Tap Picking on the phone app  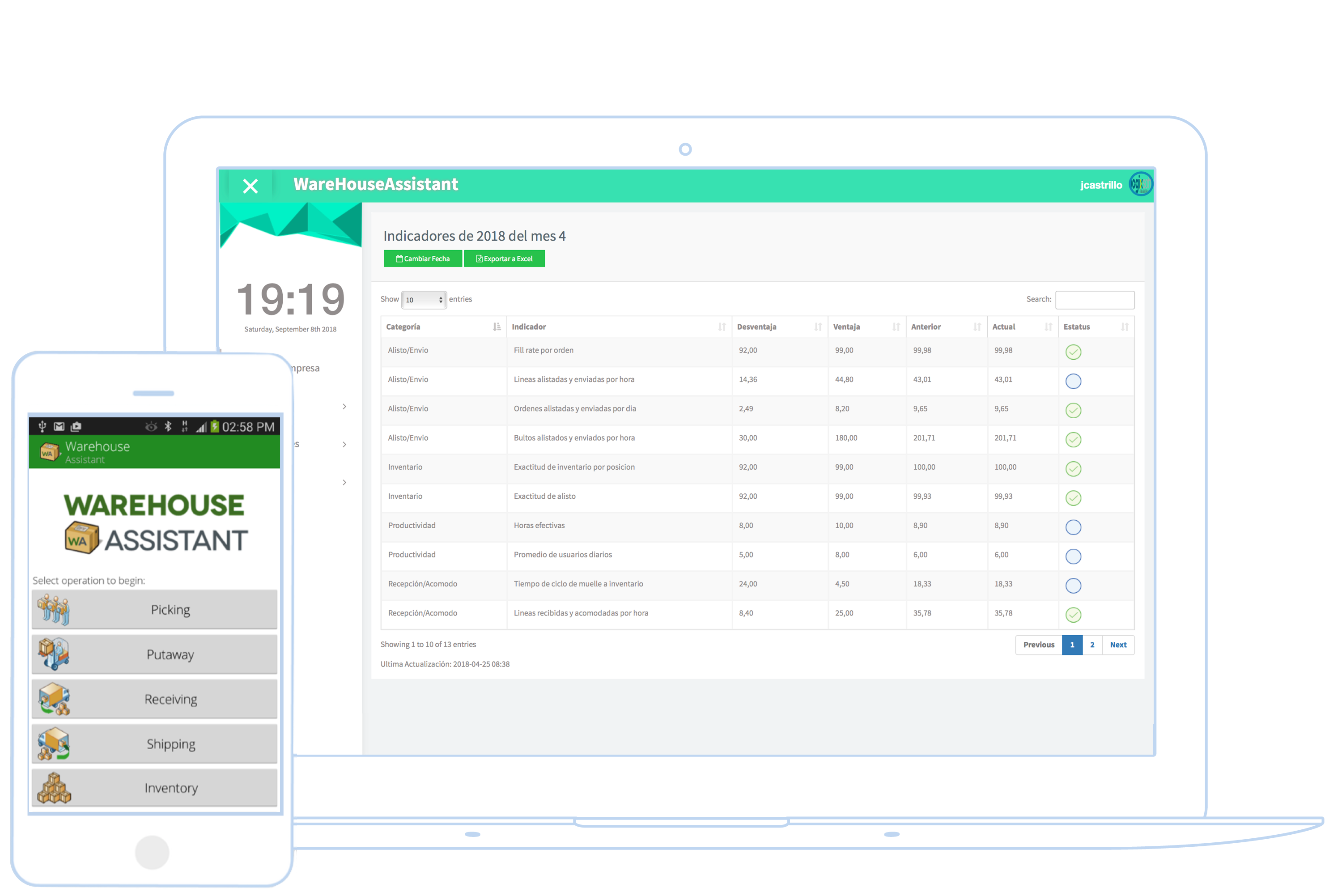coord(154,609)
